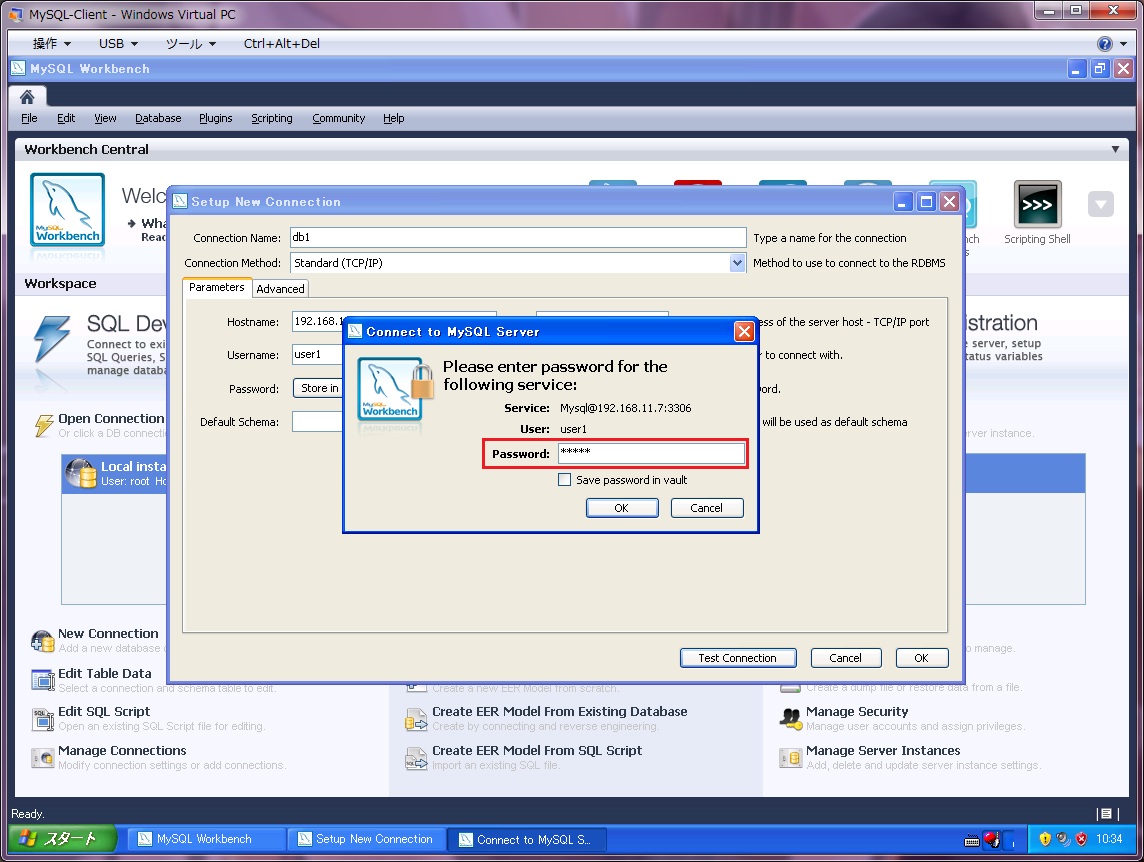The height and width of the screenshot is (862, 1144).
Task: Click the Connection Name field containing db1
Action: pyautogui.click(x=518, y=237)
